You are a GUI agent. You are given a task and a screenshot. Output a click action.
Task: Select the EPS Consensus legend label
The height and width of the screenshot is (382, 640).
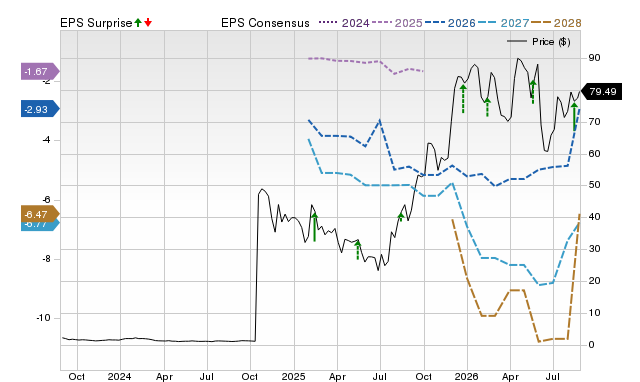(265, 23)
